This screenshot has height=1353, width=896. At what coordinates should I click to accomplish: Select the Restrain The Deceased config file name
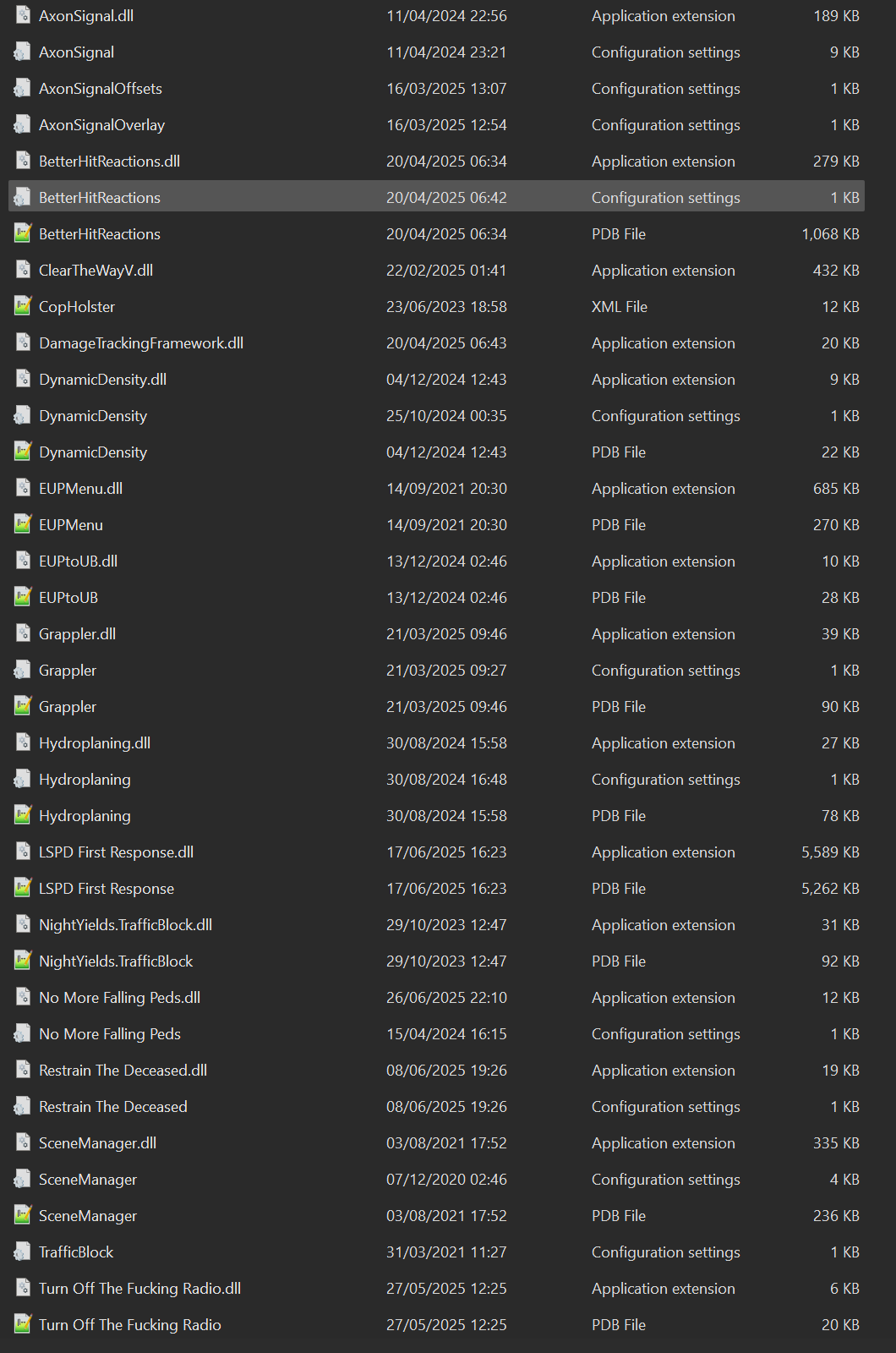coord(113,1107)
